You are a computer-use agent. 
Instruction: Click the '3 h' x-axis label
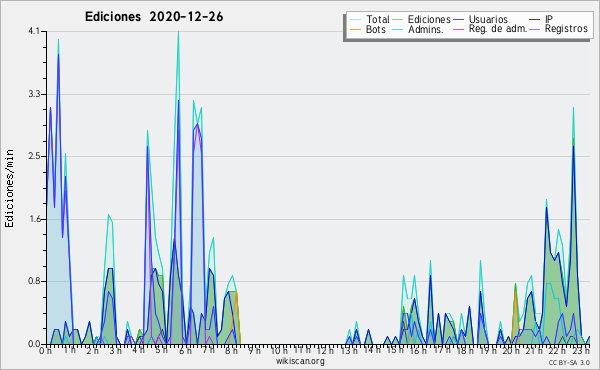click(x=115, y=350)
